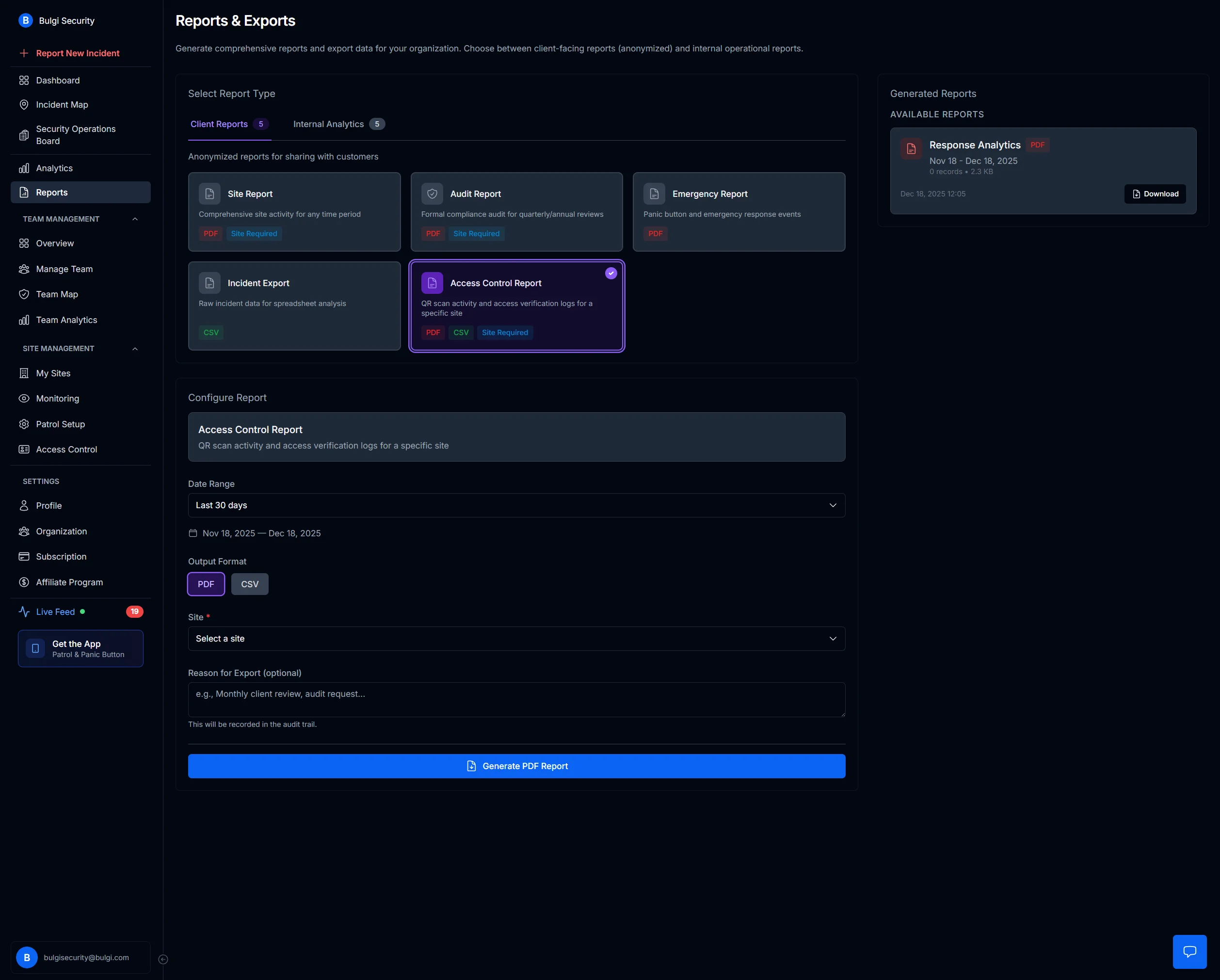Click the Live Feed pulse icon
The width and height of the screenshot is (1220, 980).
24,611
